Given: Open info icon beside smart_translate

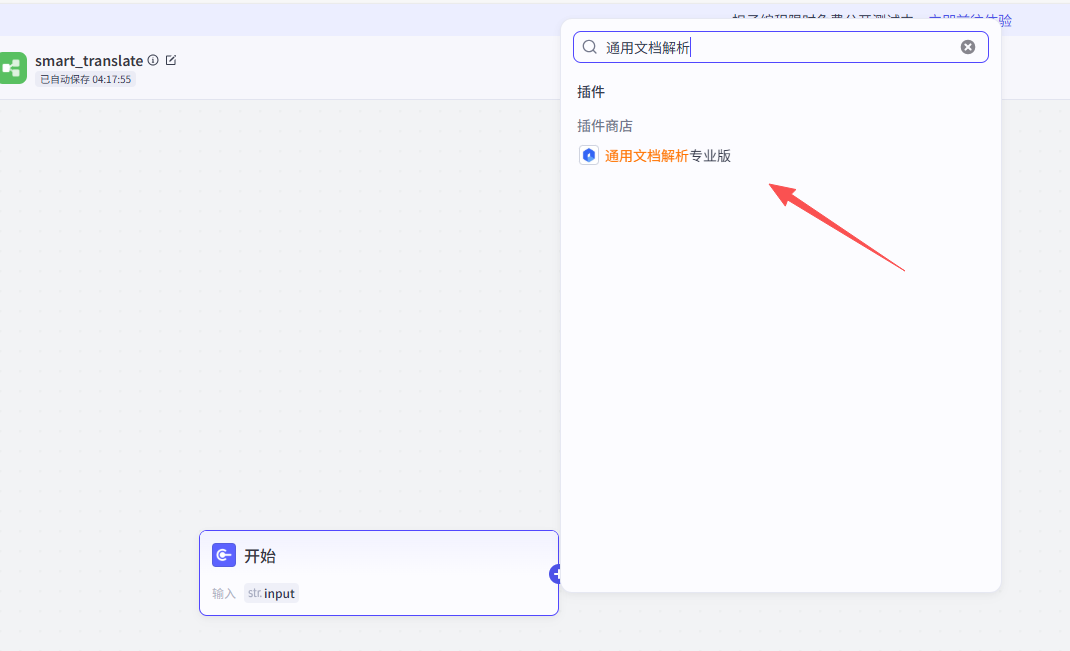Looking at the screenshot, I should pyautogui.click(x=153, y=60).
